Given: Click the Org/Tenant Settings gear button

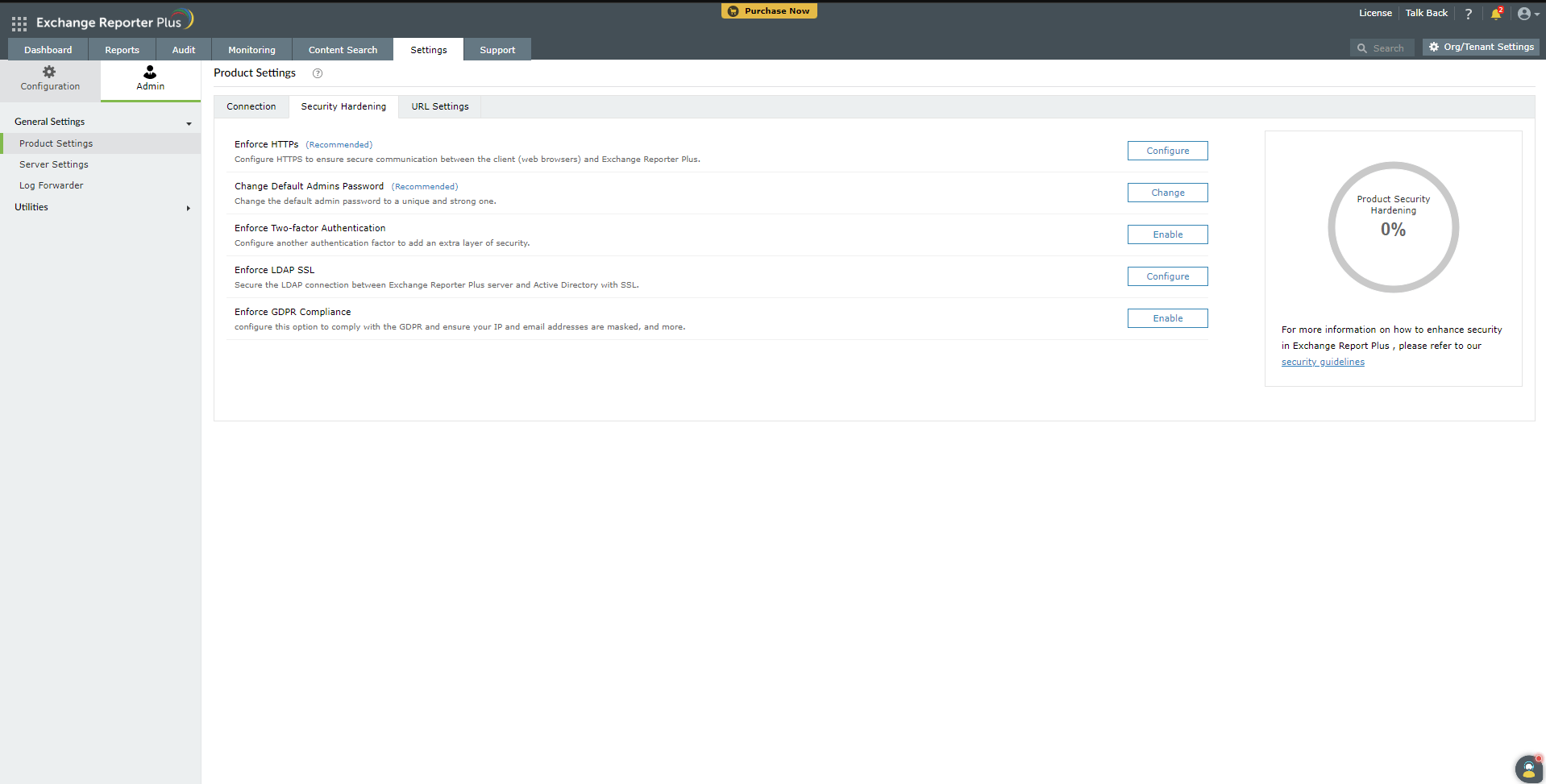Looking at the screenshot, I should pyautogui.click(x=1481, y=47).
